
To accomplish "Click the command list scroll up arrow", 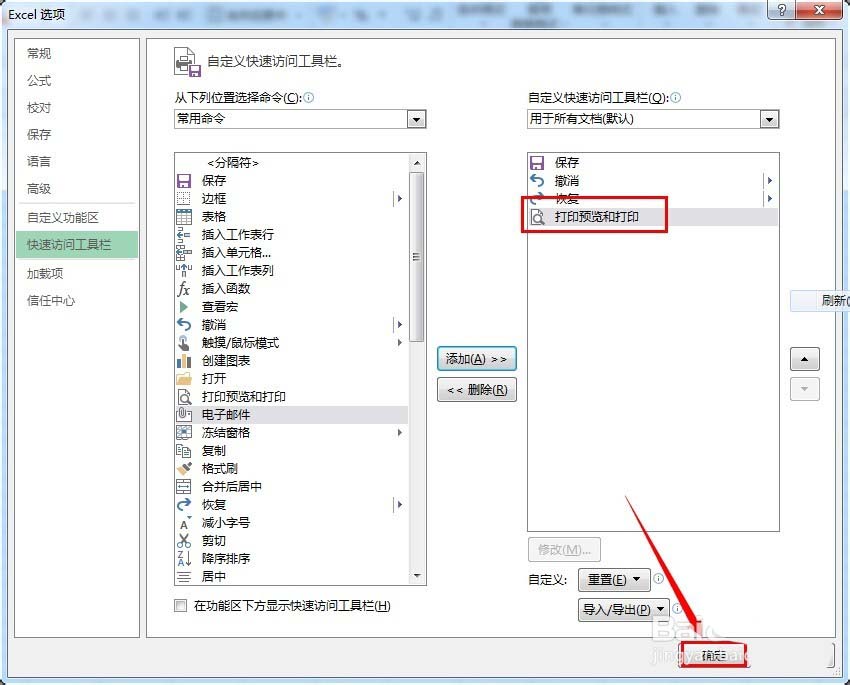I will tap(416, 163).
